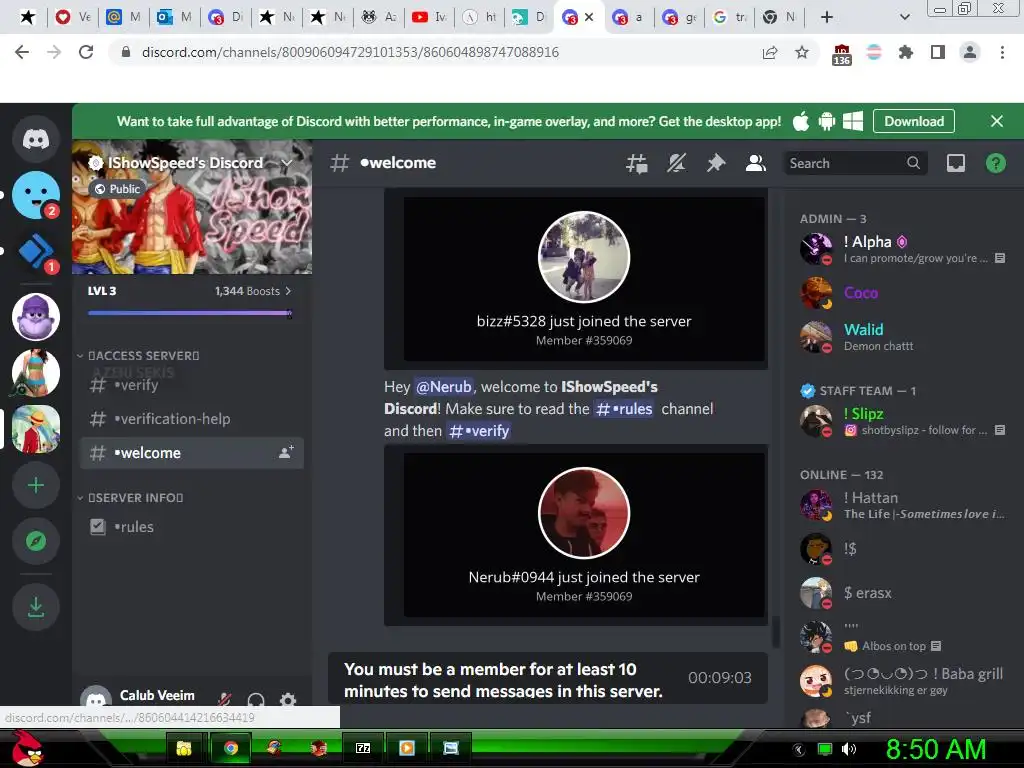The width and height of the screenshot is (1024, 768).
Task: Click the @Nerub mention
Action: [x=443, y=387]
